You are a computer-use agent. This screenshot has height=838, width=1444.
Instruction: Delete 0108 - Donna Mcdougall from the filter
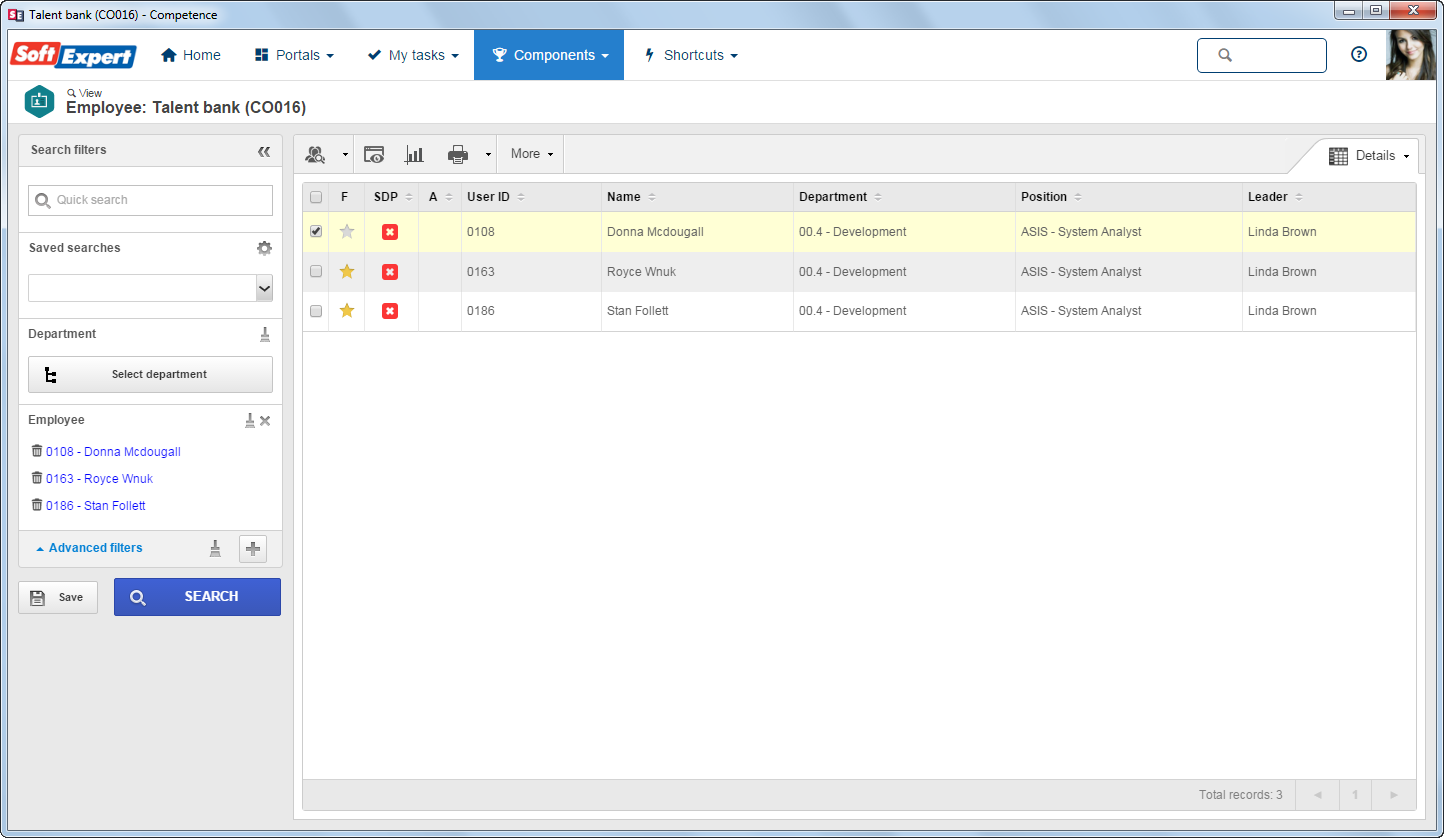tap(37, 451)
